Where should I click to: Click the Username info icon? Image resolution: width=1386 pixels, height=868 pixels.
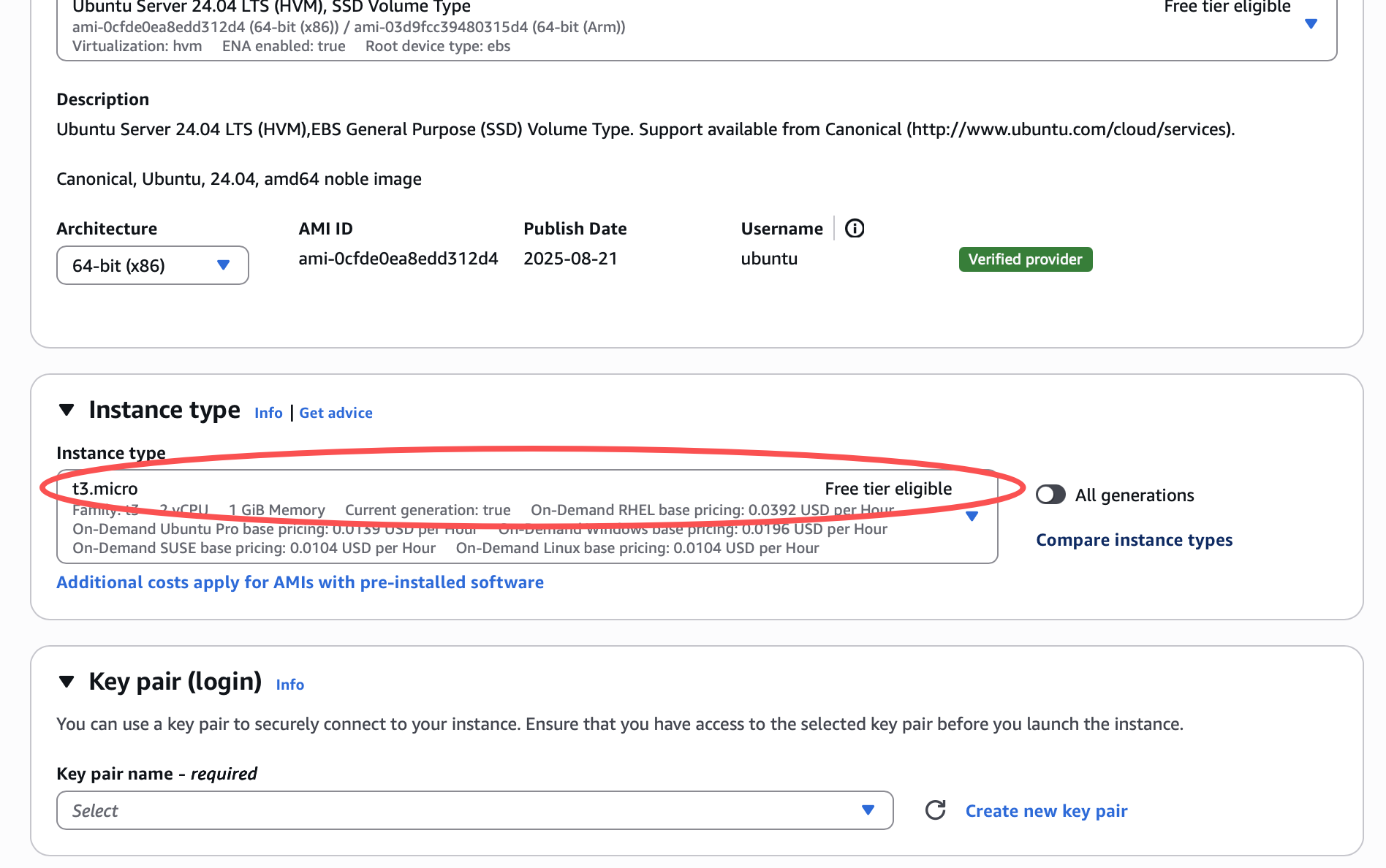854,229
